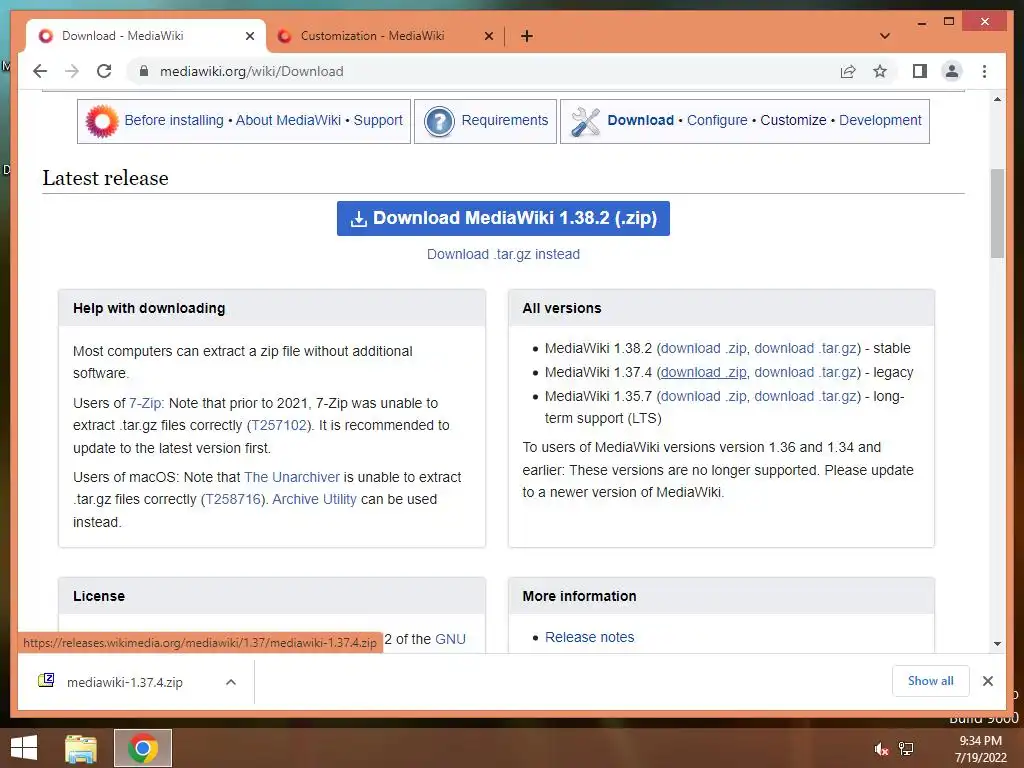Screen dimensions: 1024x768
Task: Click the scrollbar up arrow
Action: pos(997,99)
